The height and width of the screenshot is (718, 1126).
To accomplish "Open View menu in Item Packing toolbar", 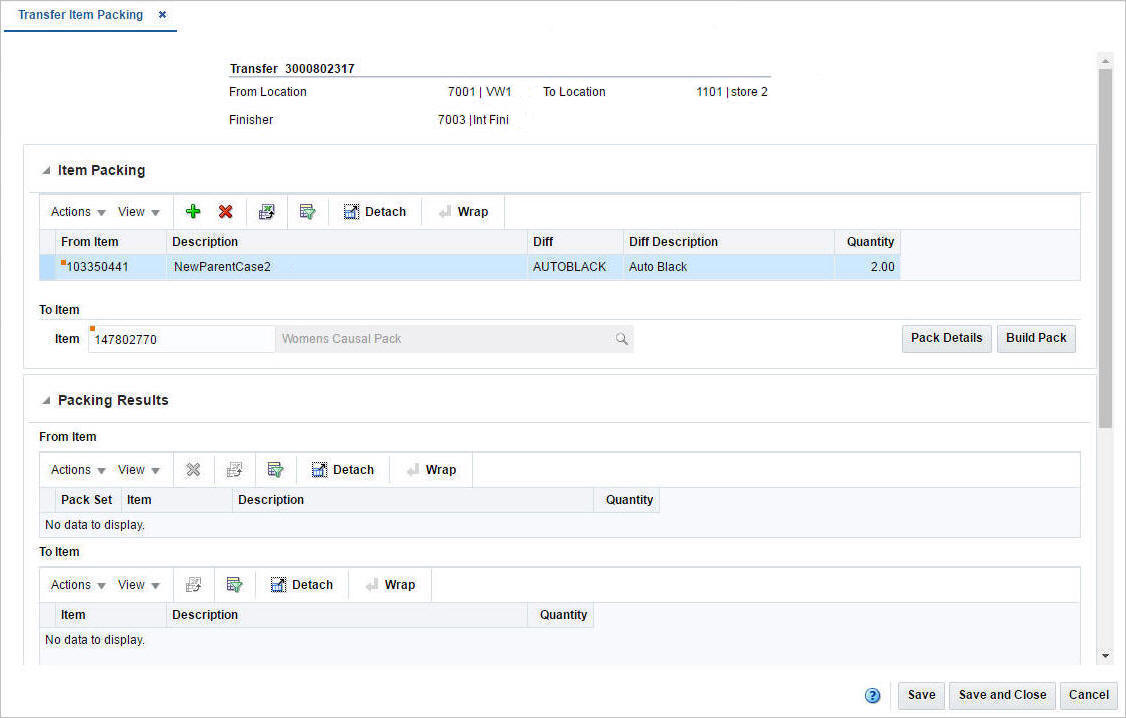I will tap(139, 212).
